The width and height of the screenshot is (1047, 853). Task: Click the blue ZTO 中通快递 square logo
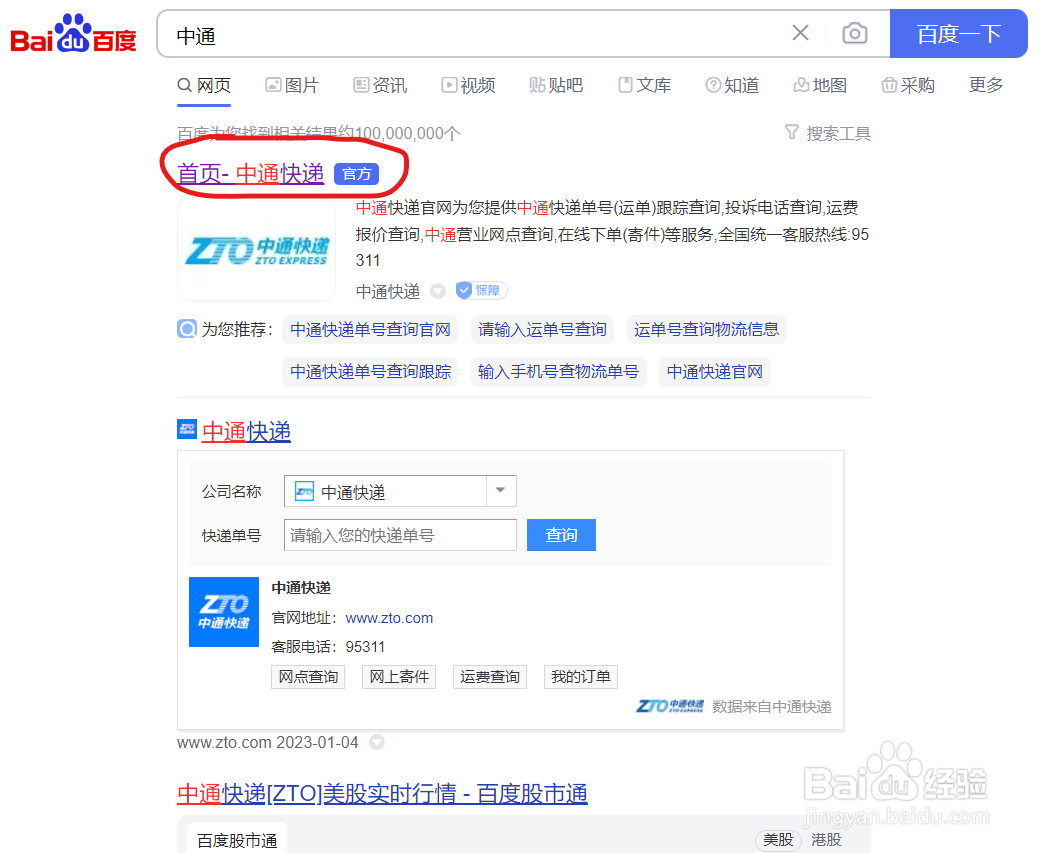224,612
